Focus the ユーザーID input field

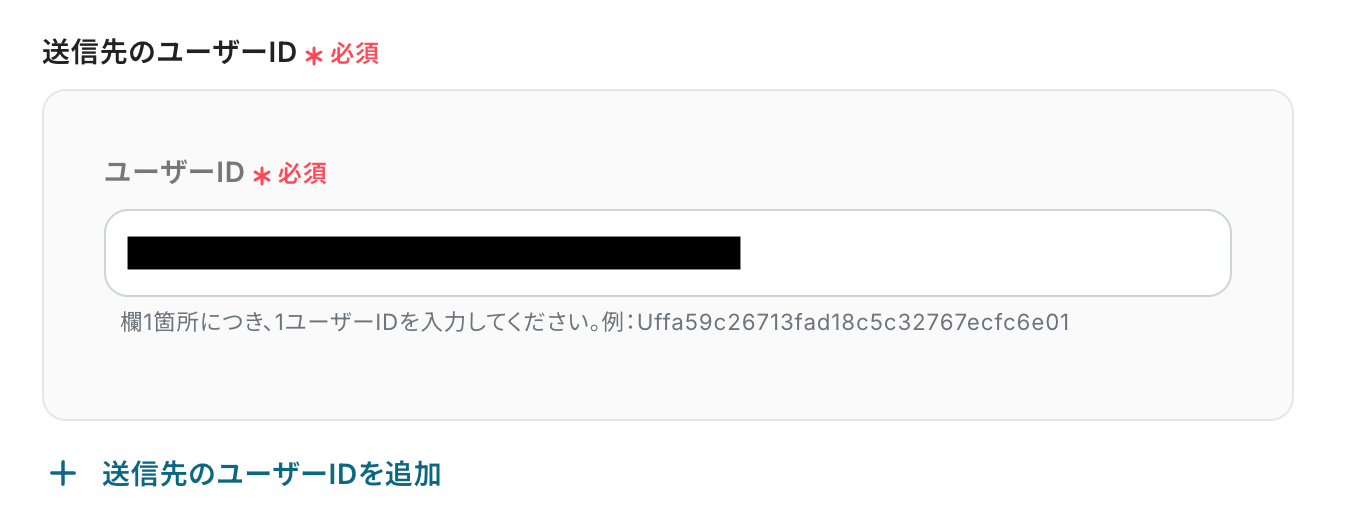click(668, 253)
